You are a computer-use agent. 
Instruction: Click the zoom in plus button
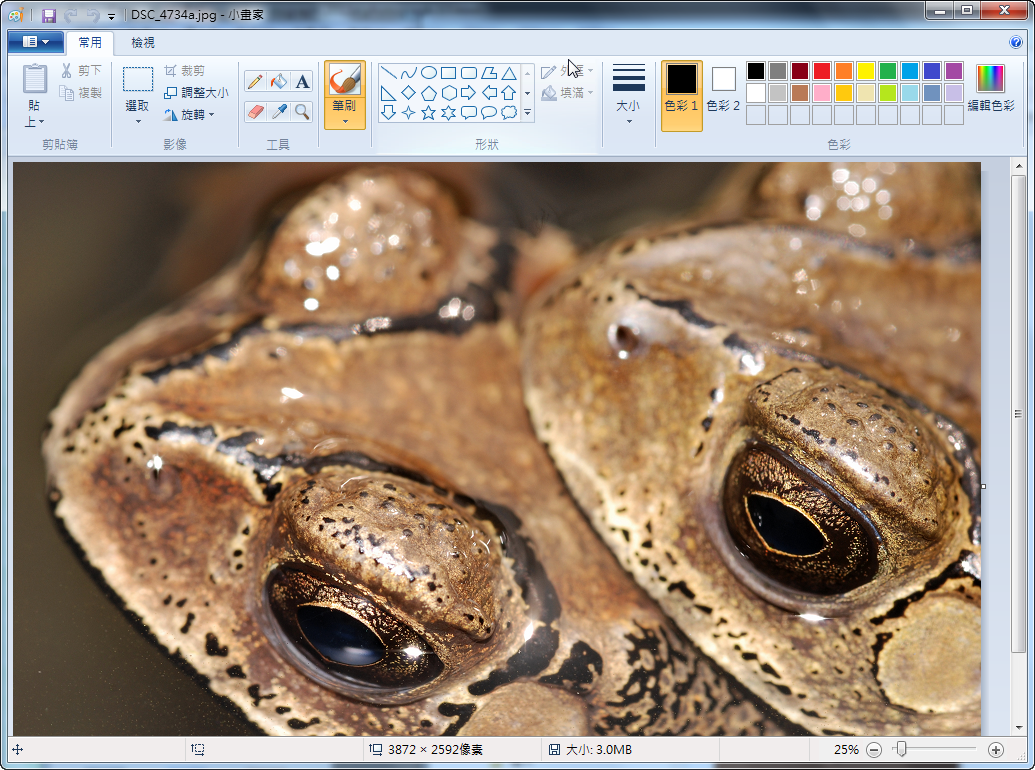[x=995, y=749]
